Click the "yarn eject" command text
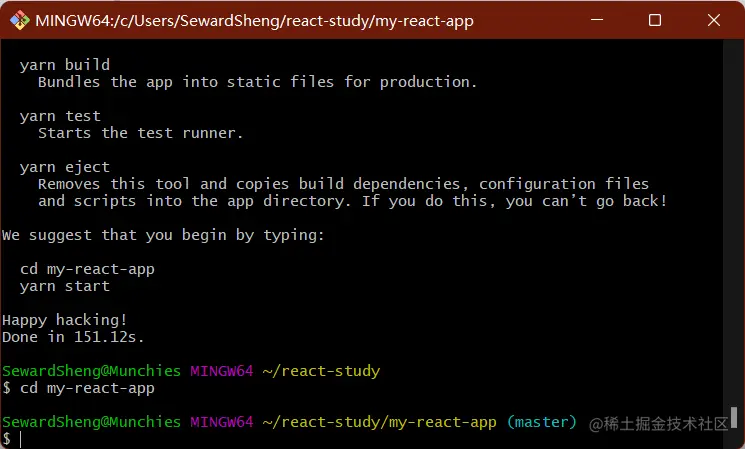This screenshot has width=745, height=449. pyautogui.click(x=65, y=167)
